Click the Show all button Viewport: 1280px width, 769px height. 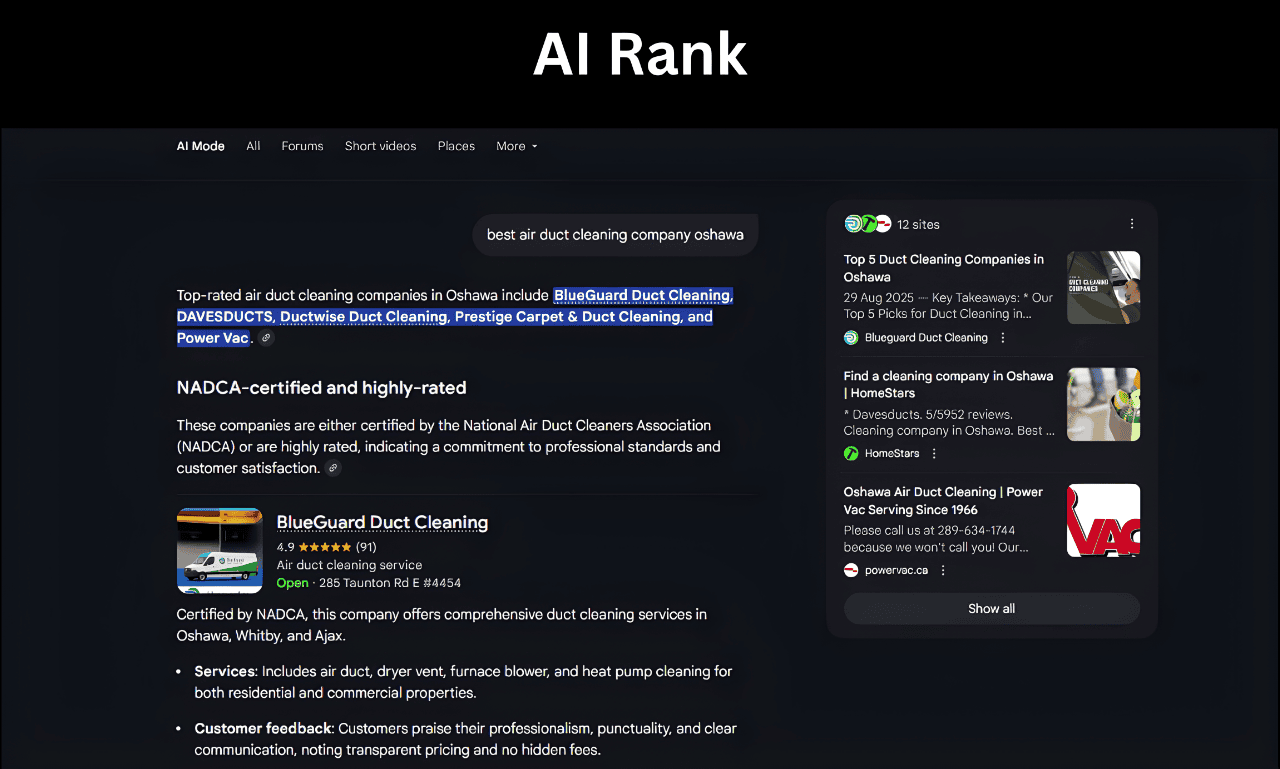pyautogui.click(x=991, y=608)
